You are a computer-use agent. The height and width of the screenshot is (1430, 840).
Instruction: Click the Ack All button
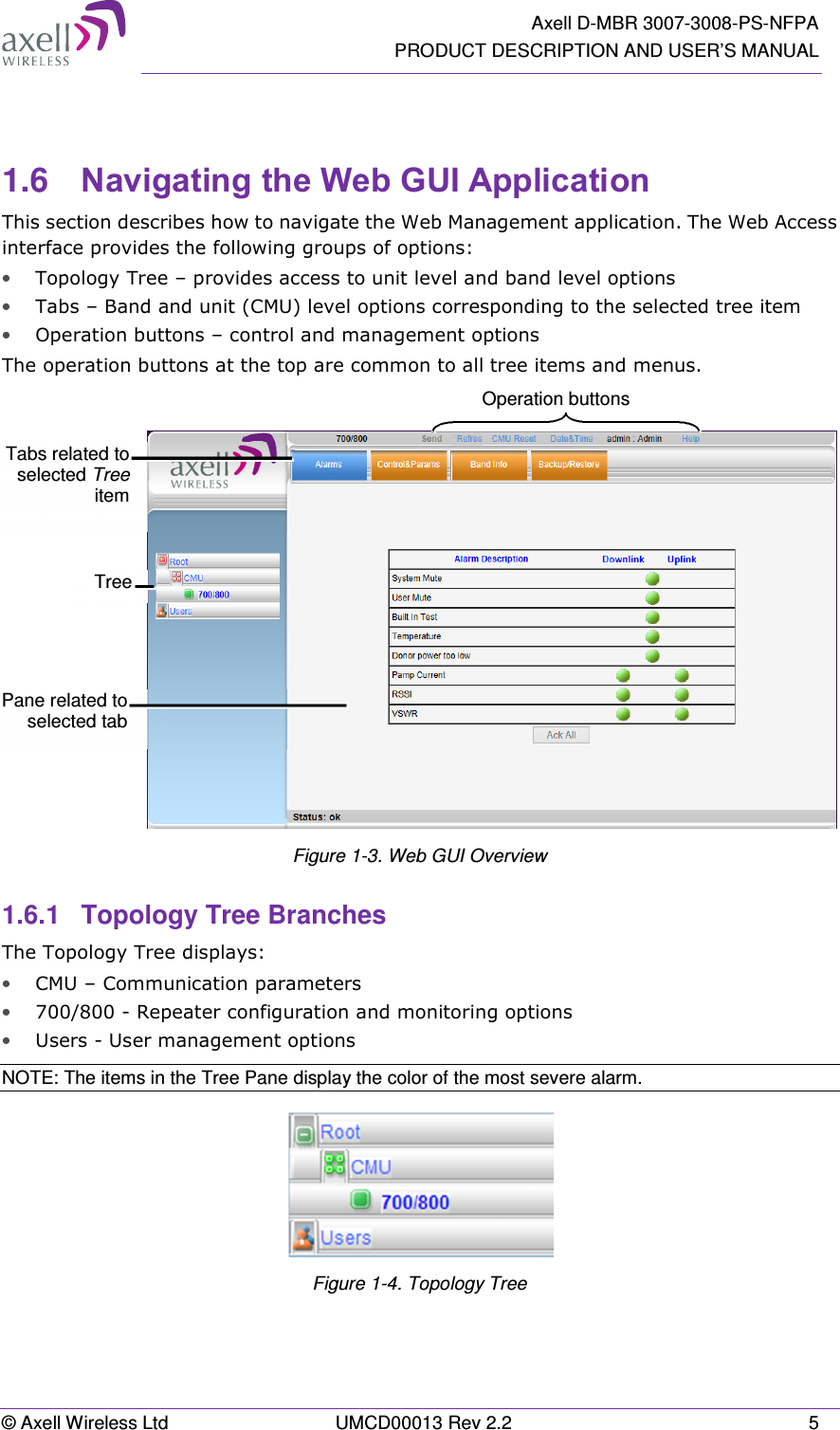click(x=561, y=735)
